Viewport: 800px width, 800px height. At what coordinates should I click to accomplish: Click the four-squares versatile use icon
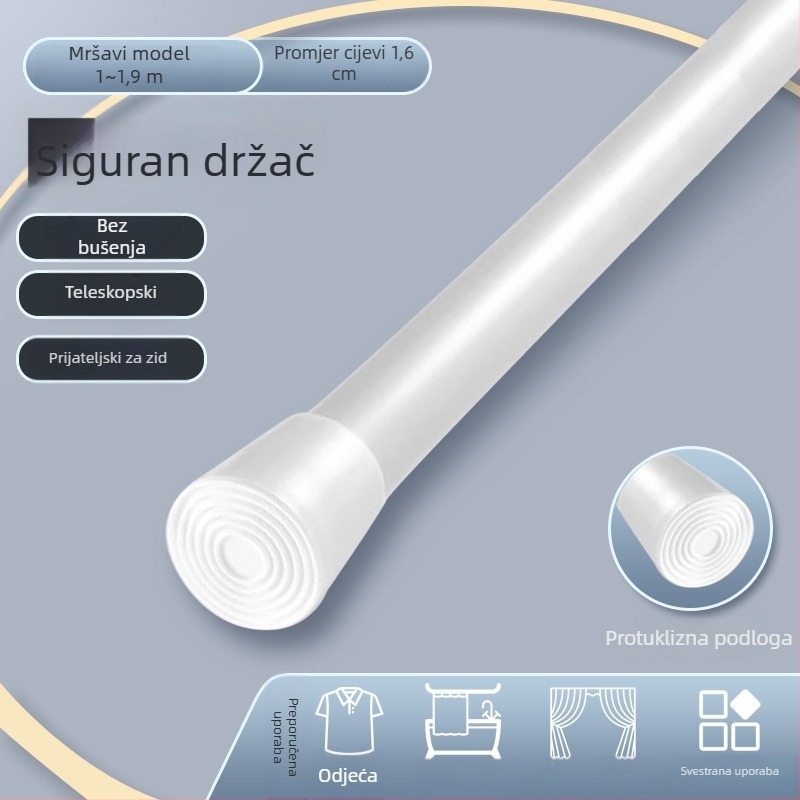[729, 720]
